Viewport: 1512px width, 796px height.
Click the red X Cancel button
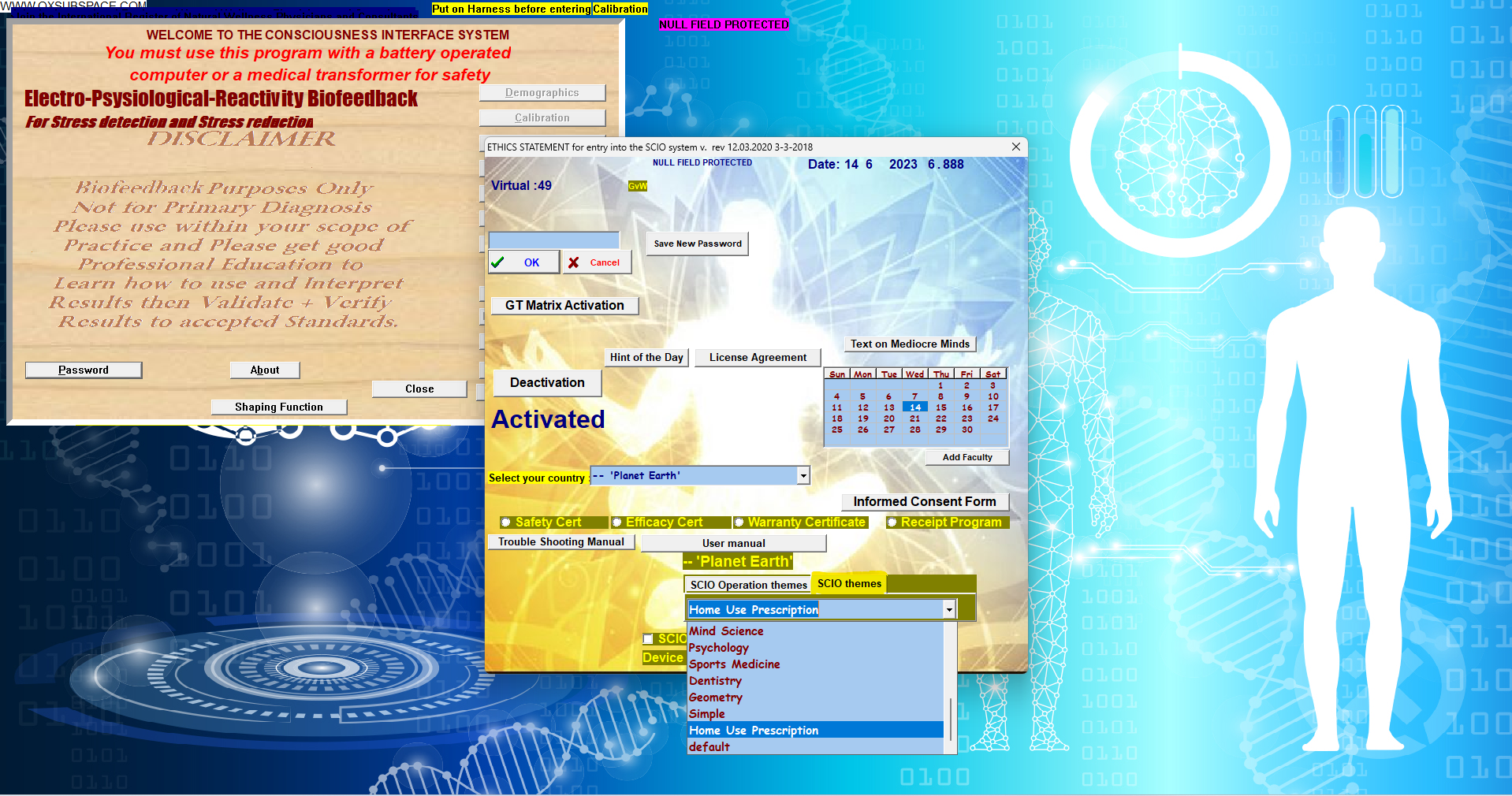tap(597, 262)
